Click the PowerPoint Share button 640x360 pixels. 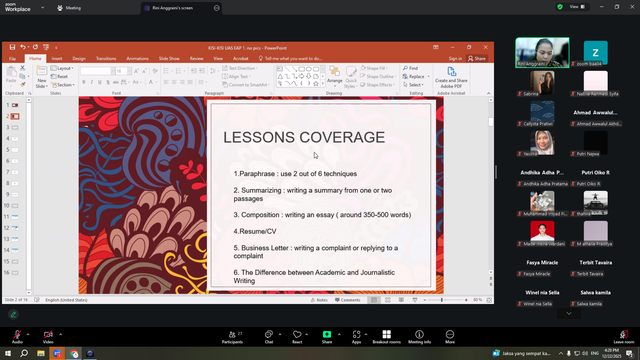tap(477, 59)
